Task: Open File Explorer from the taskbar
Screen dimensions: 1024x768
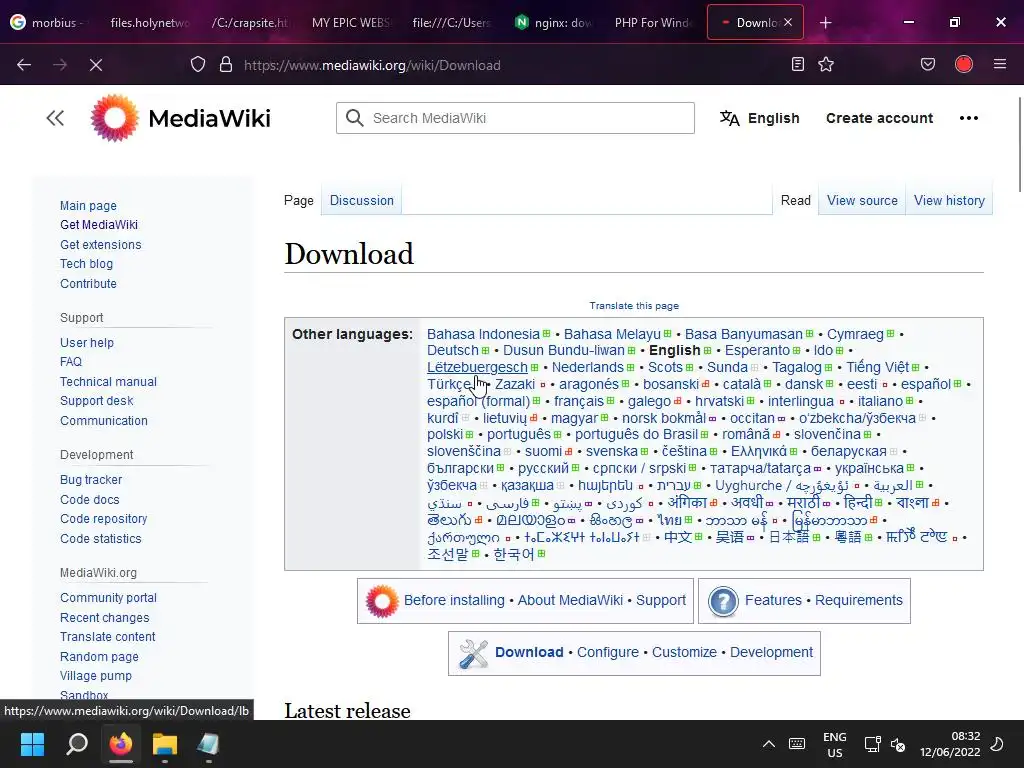Action: pyautogui.click(x=165, y=744)
